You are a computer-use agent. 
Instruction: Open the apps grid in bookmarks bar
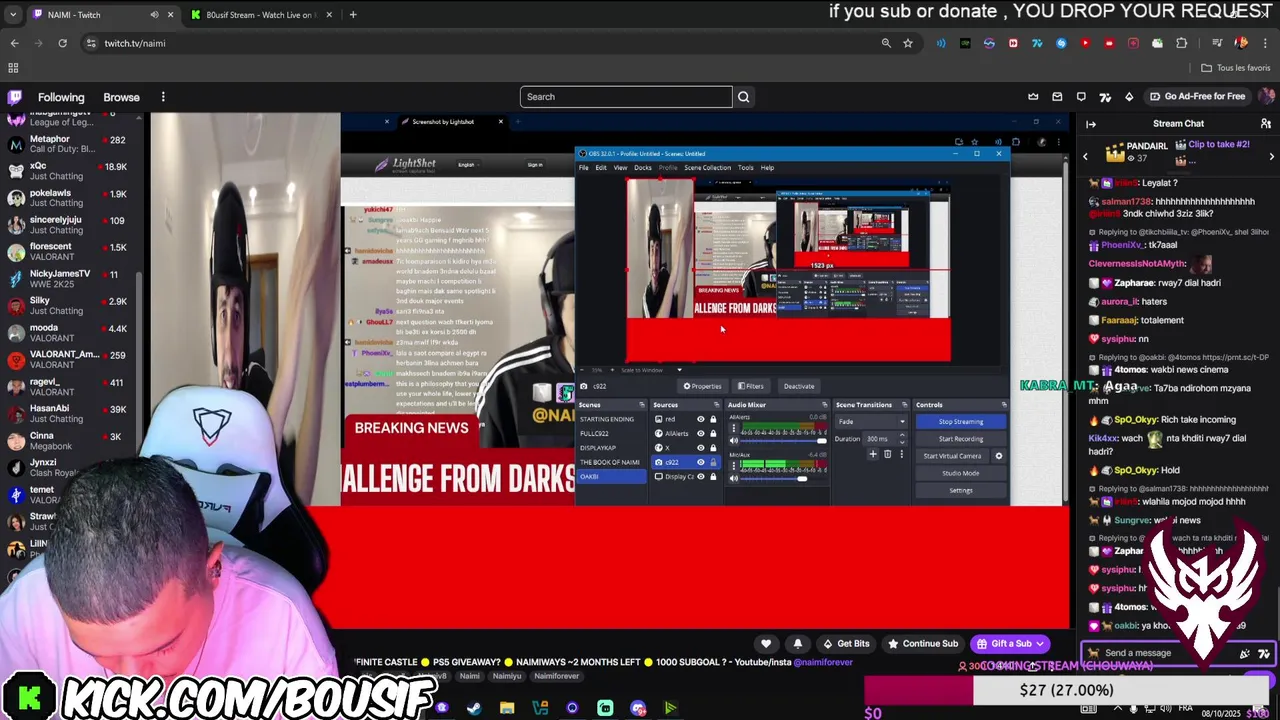(13, 68)
